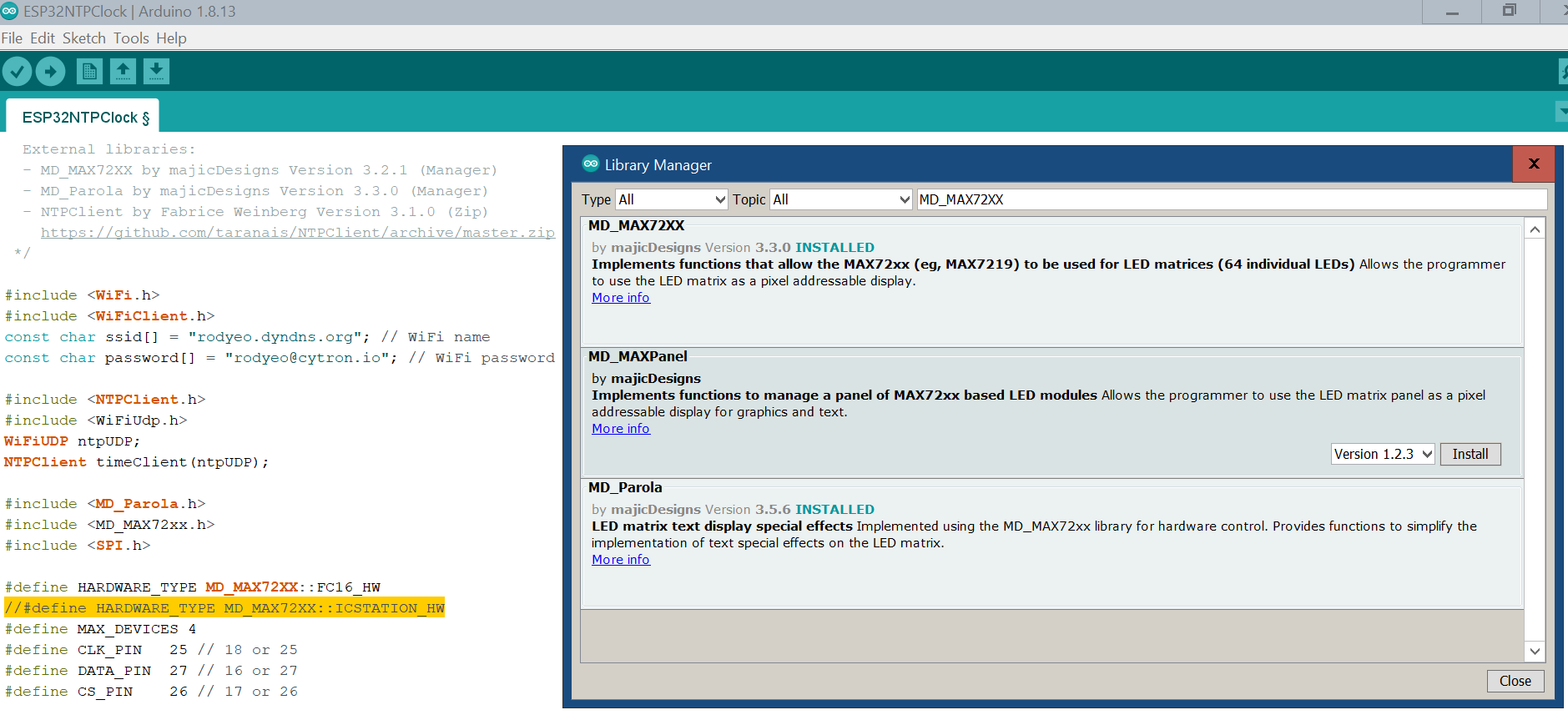Screen dimensions: 1568x715
Task: Open a sketch with the Open icon
Action: point(123,72)
